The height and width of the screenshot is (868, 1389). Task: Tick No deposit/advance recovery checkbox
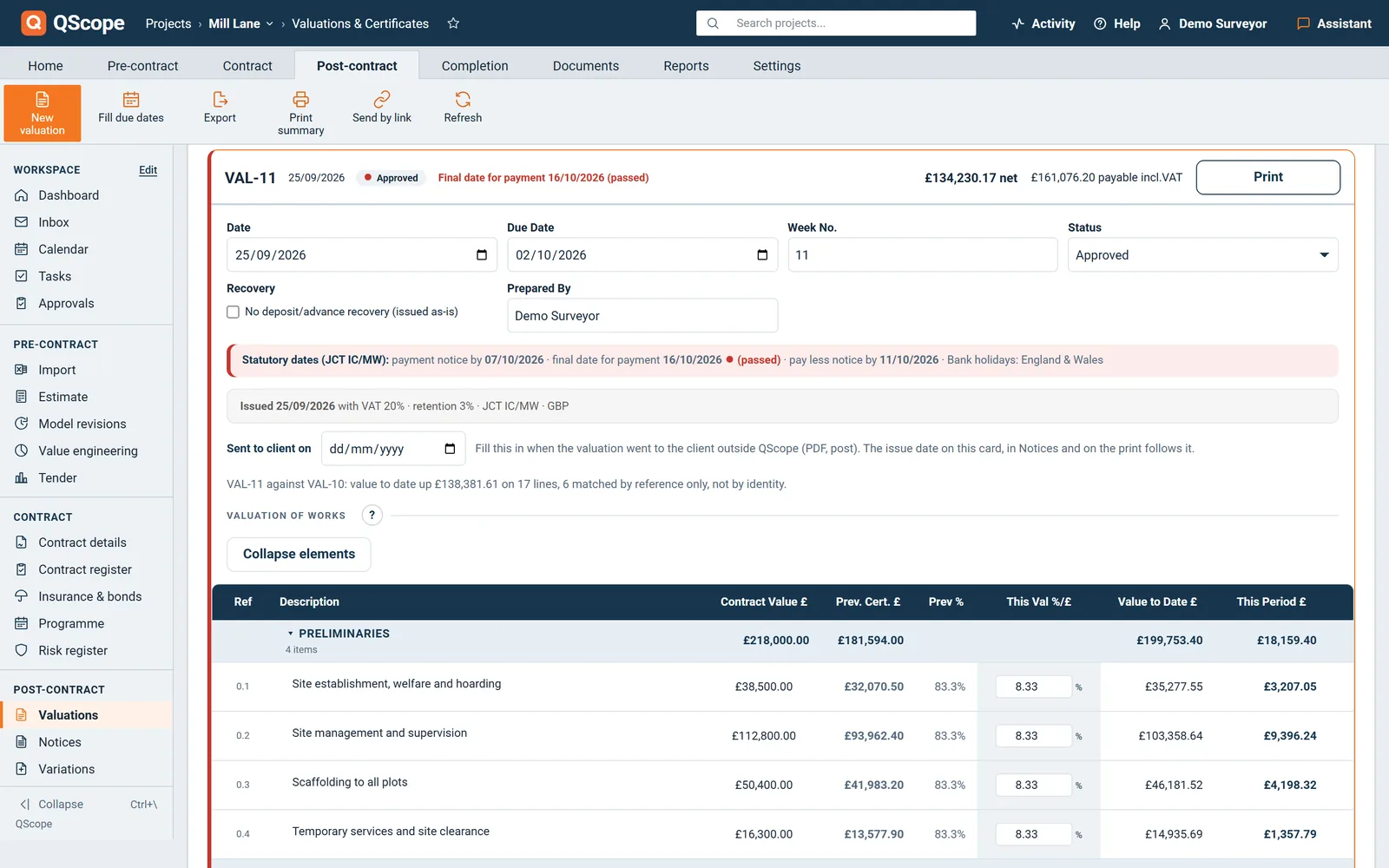click(233, 312)
